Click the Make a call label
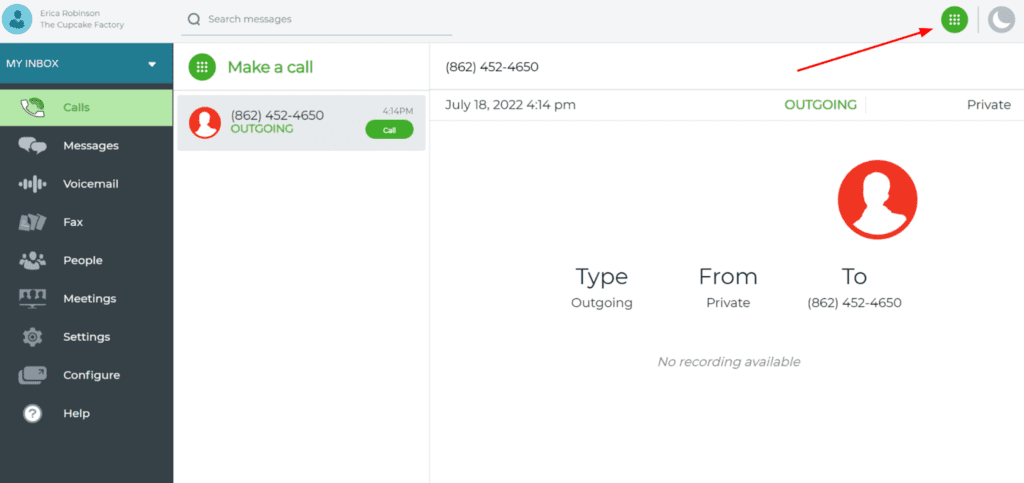Image resolution: width=1024 pixels, height=483 pixels. [270, 67]
